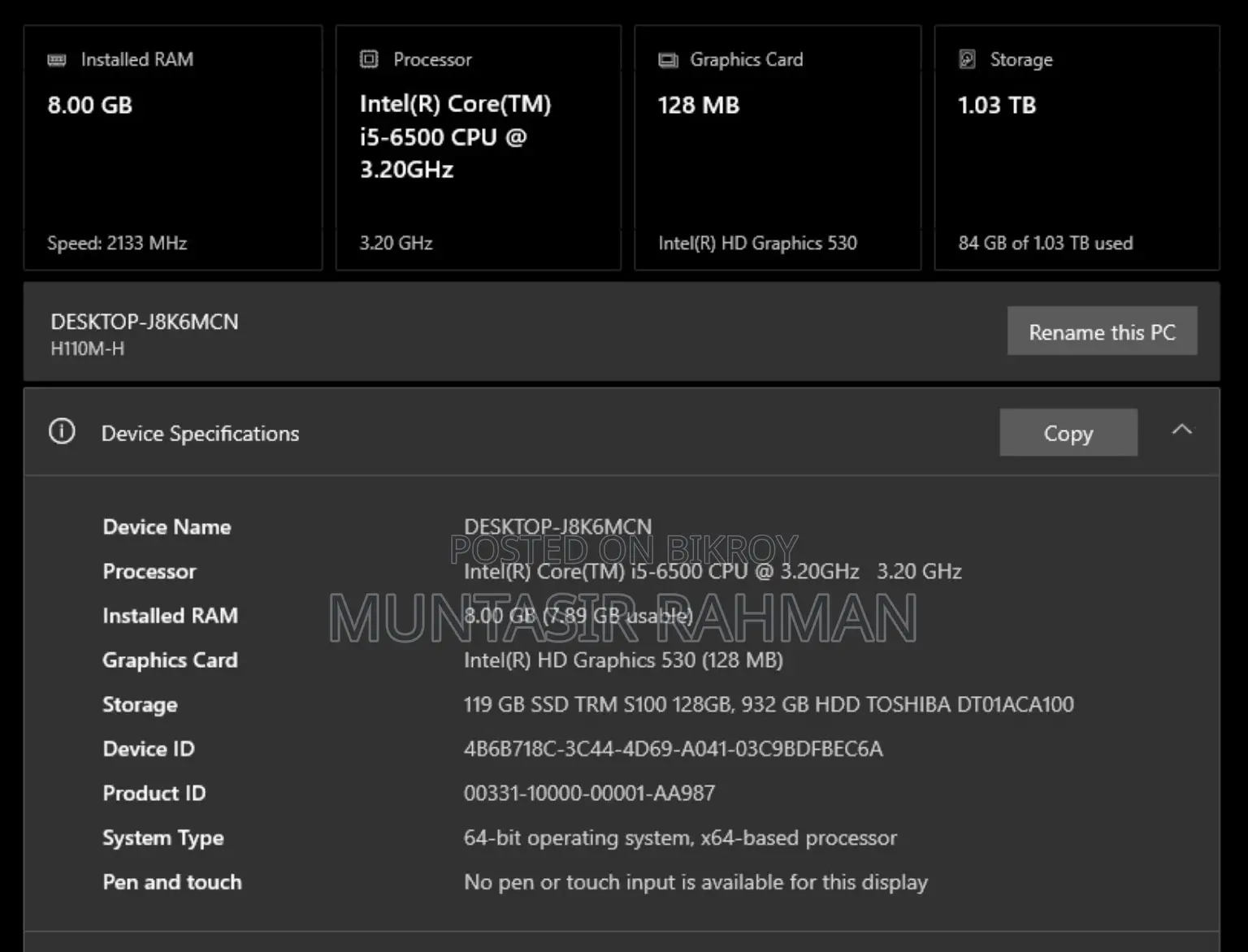Copy the device specifications
Image resolution: width=1248 pixels, height=952 pixels.
pos(1068,433)
